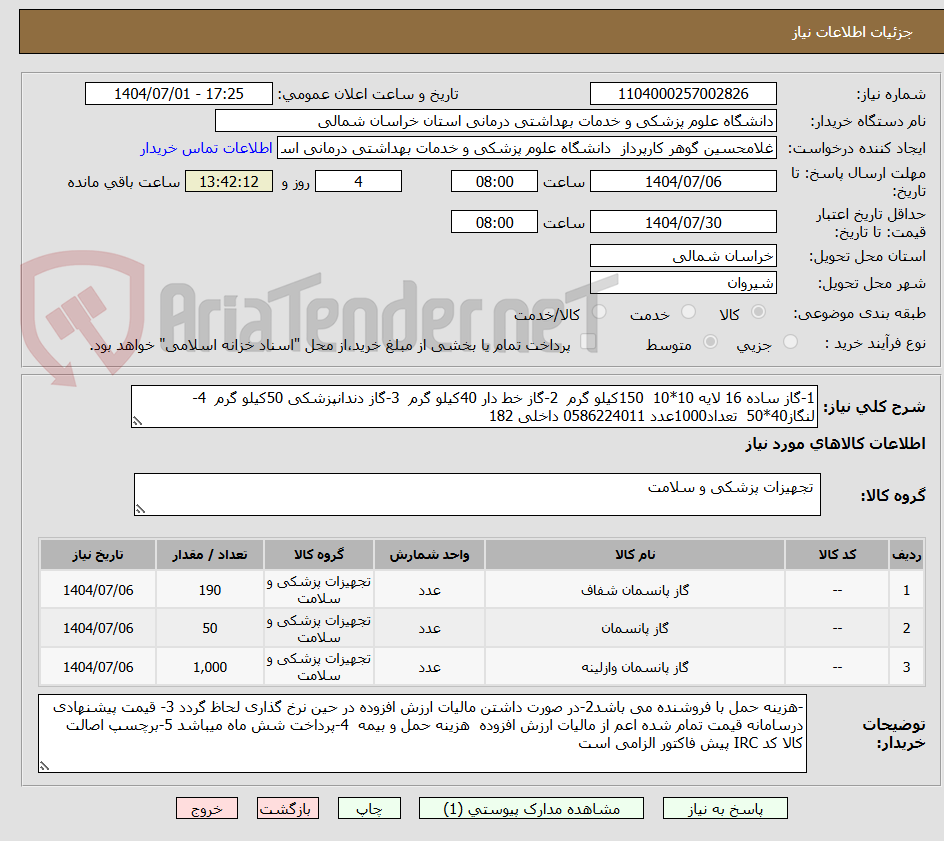The width and height of the screenshot is (944, 841).
Task: Select the کالا classification radio button
Action: click(757, 313)
